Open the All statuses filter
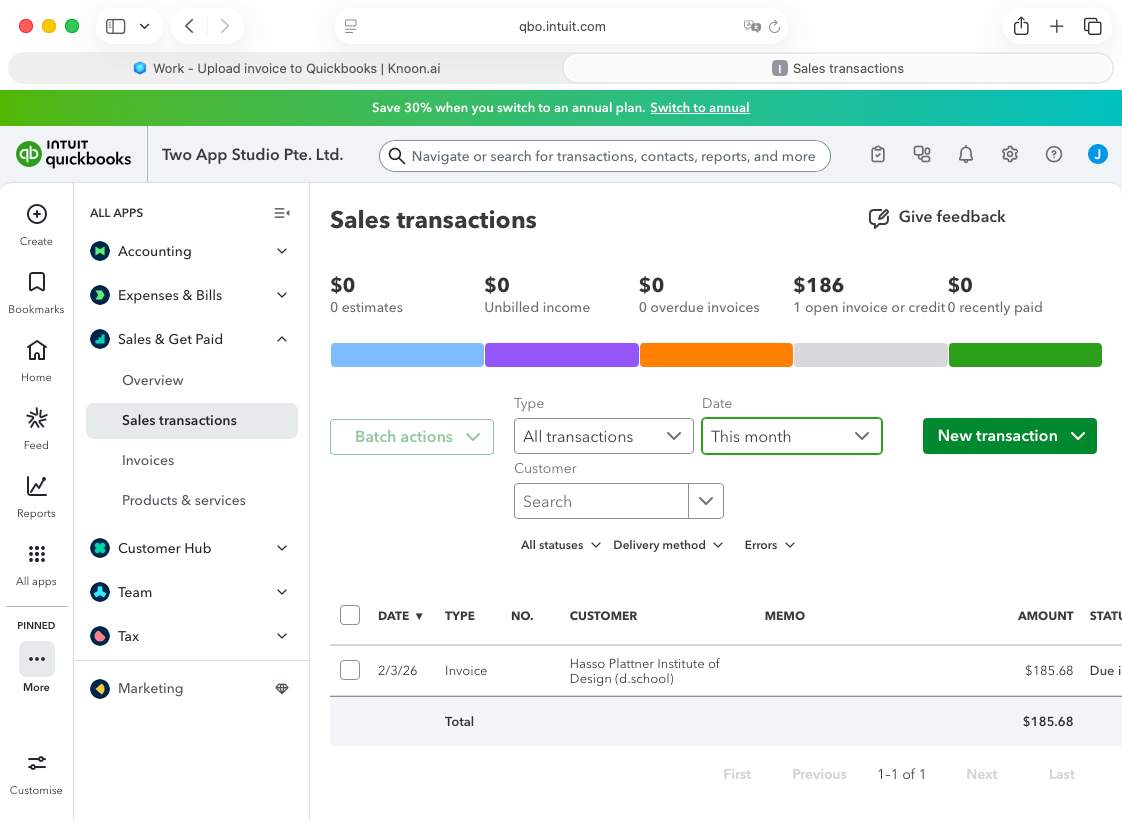Viewport: 1122px width, 828px height. [x=560, y=545]
